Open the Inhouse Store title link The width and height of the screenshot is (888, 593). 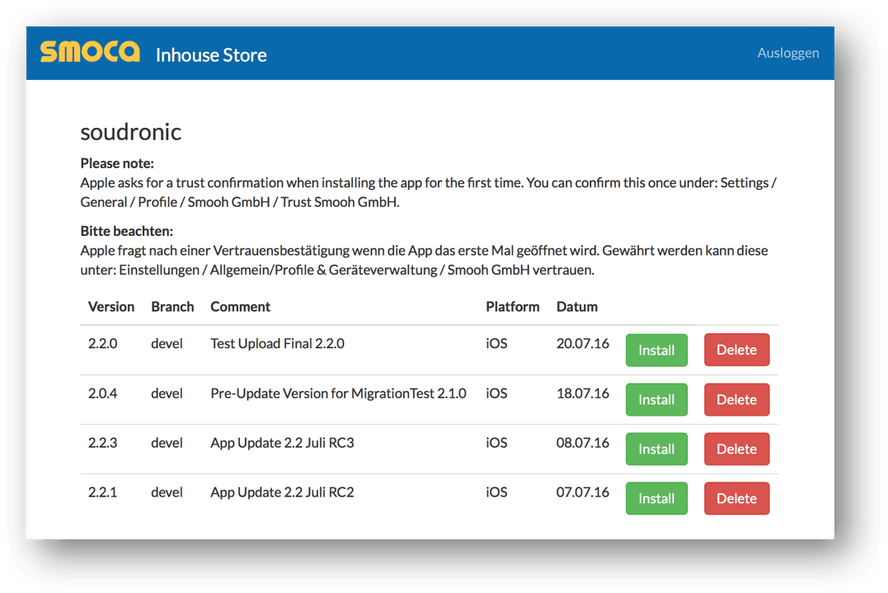pos(211,54)
